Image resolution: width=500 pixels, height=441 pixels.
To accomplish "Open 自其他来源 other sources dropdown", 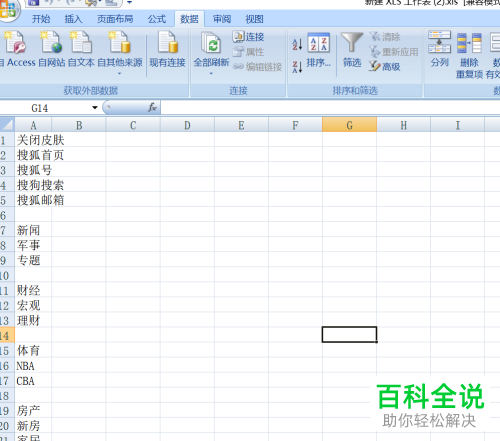I will click(x=120, y=53).
